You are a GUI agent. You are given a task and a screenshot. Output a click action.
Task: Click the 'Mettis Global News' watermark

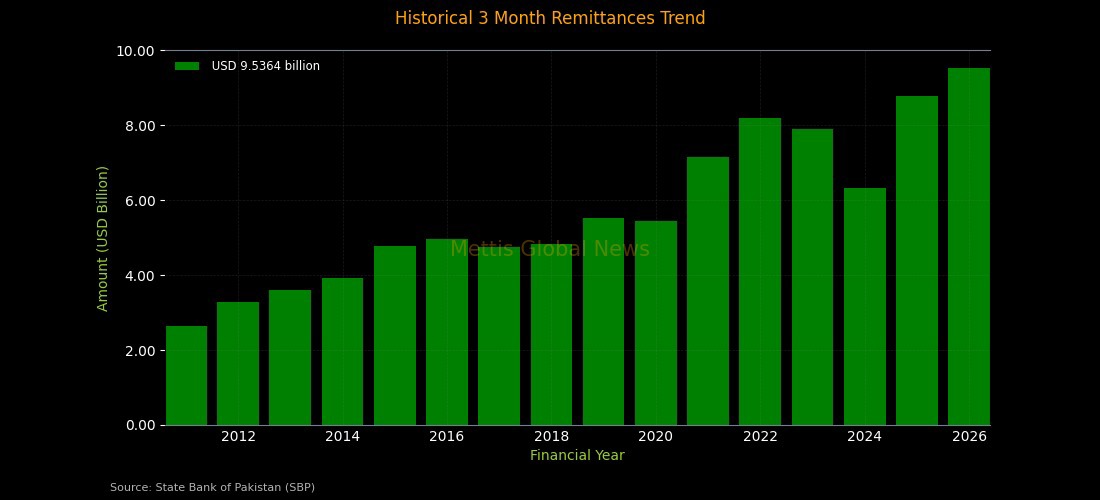(550, 249)
